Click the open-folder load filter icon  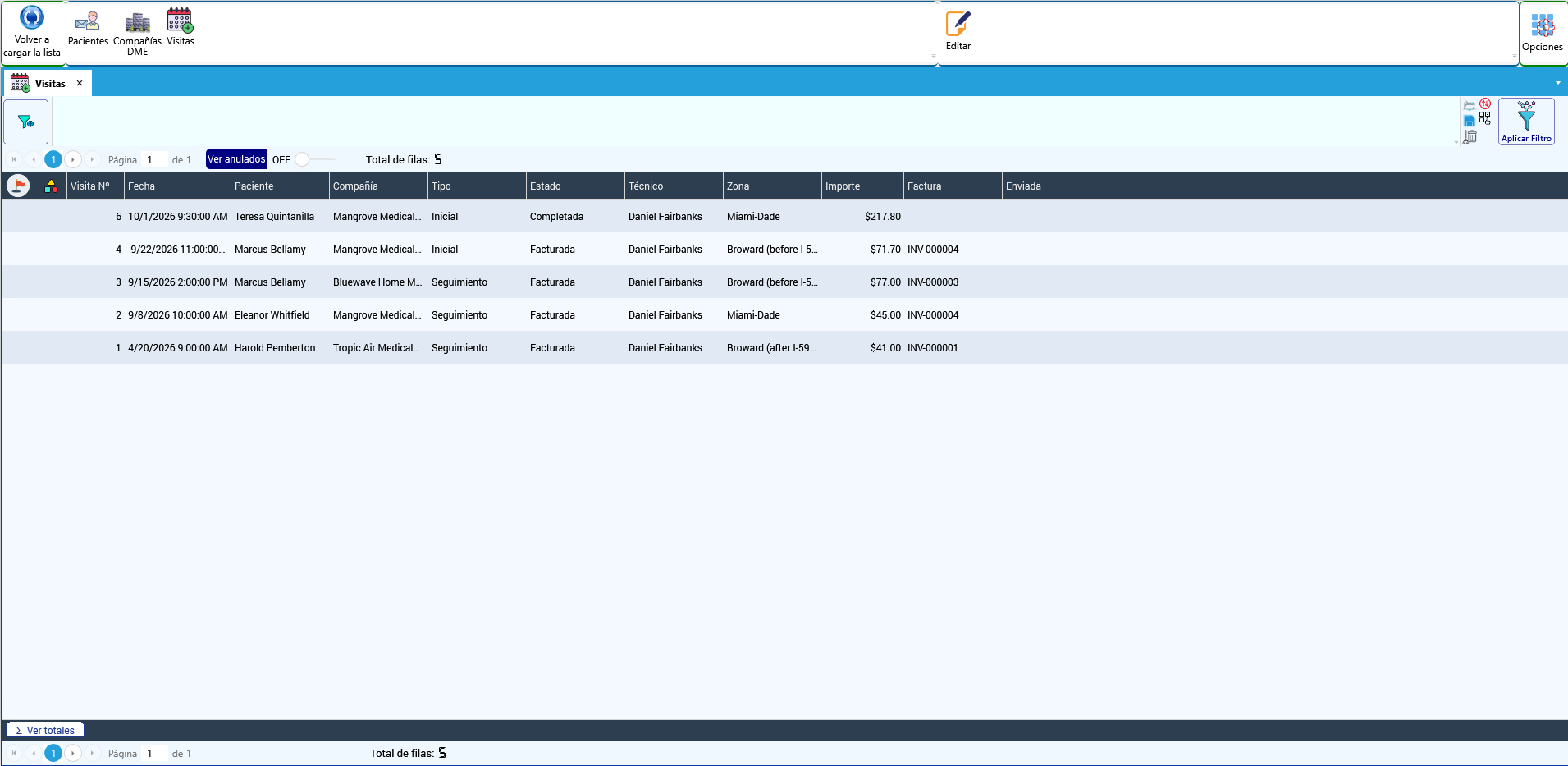[1470, 106]
